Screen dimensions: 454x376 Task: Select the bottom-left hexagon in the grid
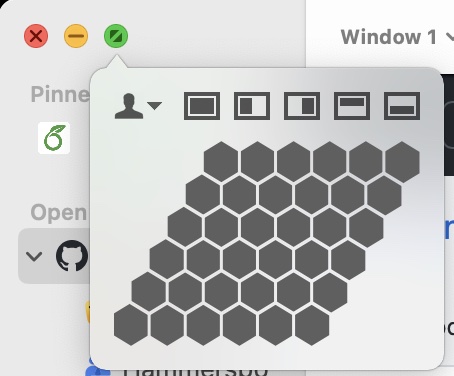131,325
